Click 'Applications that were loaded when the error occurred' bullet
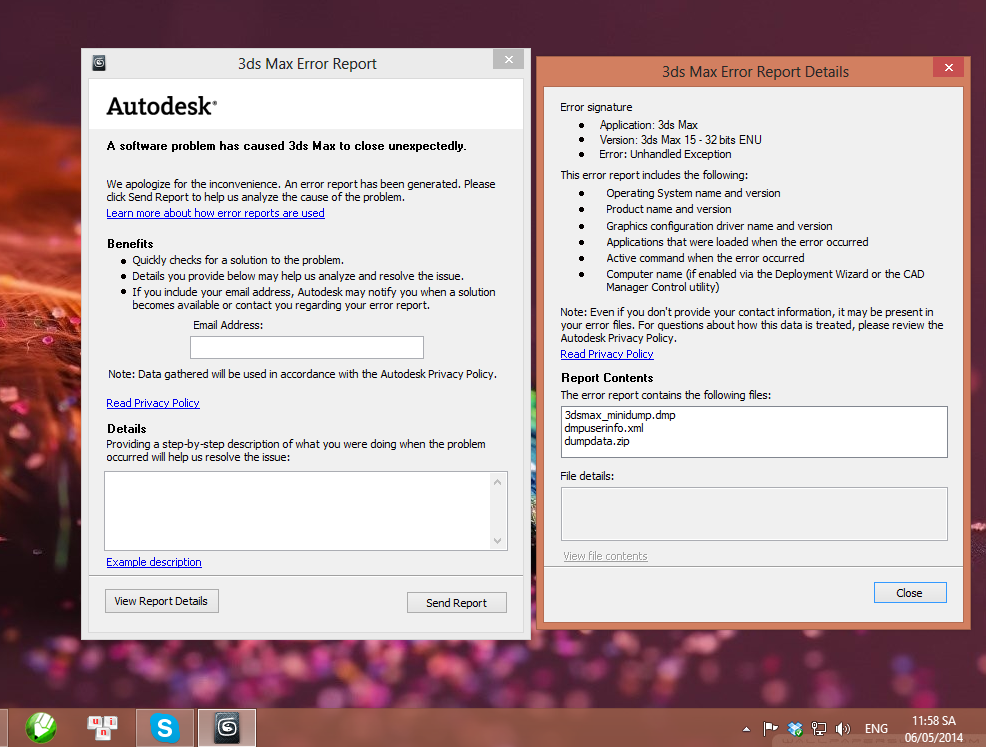Image resolution: width=986 pixels, height=747 pixels. [737, 242]
